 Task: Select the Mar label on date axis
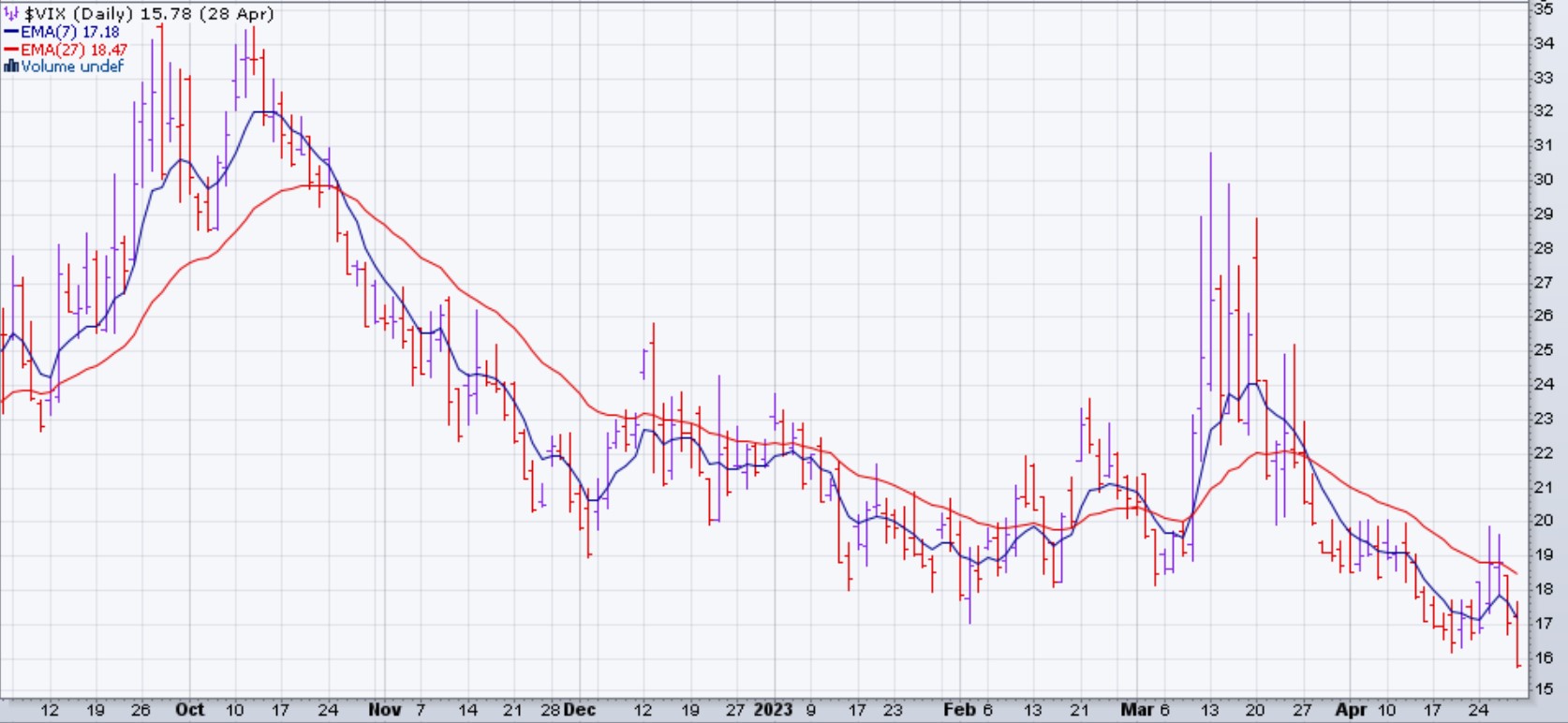(1136, 710)
